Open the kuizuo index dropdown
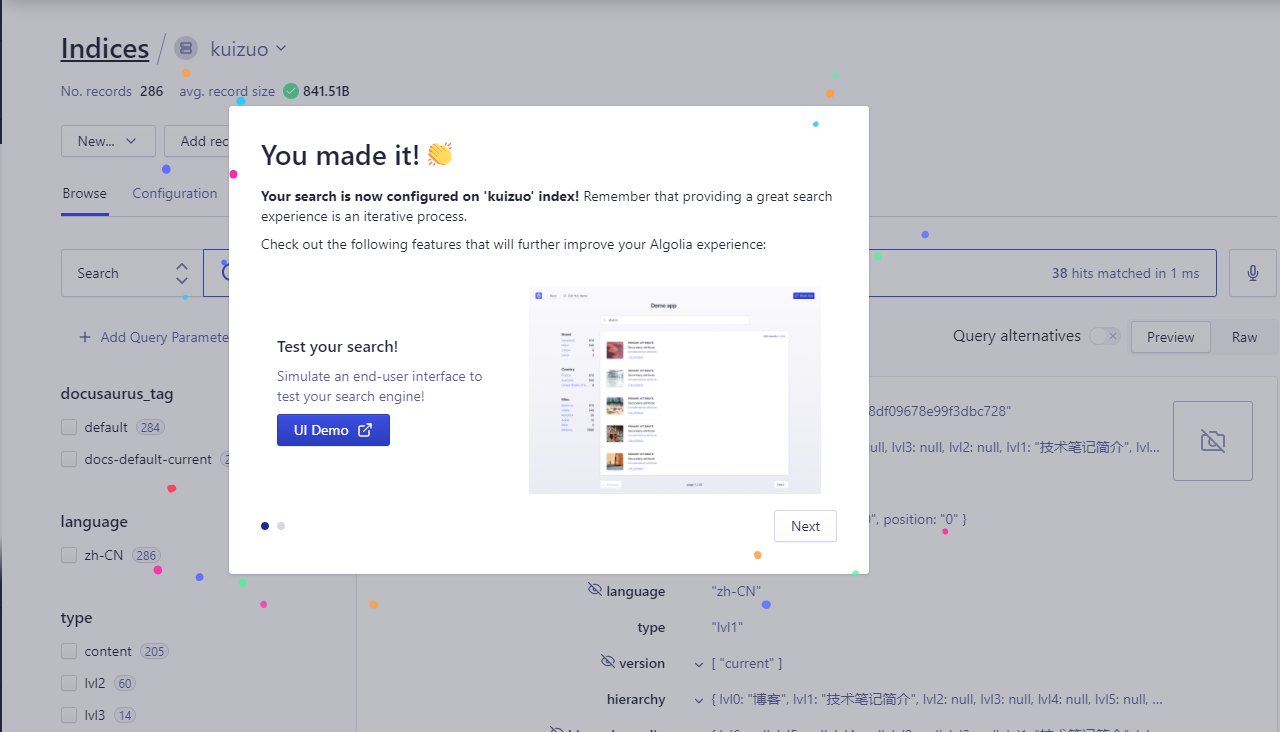 pyautogui.click(x=248, y=48)
